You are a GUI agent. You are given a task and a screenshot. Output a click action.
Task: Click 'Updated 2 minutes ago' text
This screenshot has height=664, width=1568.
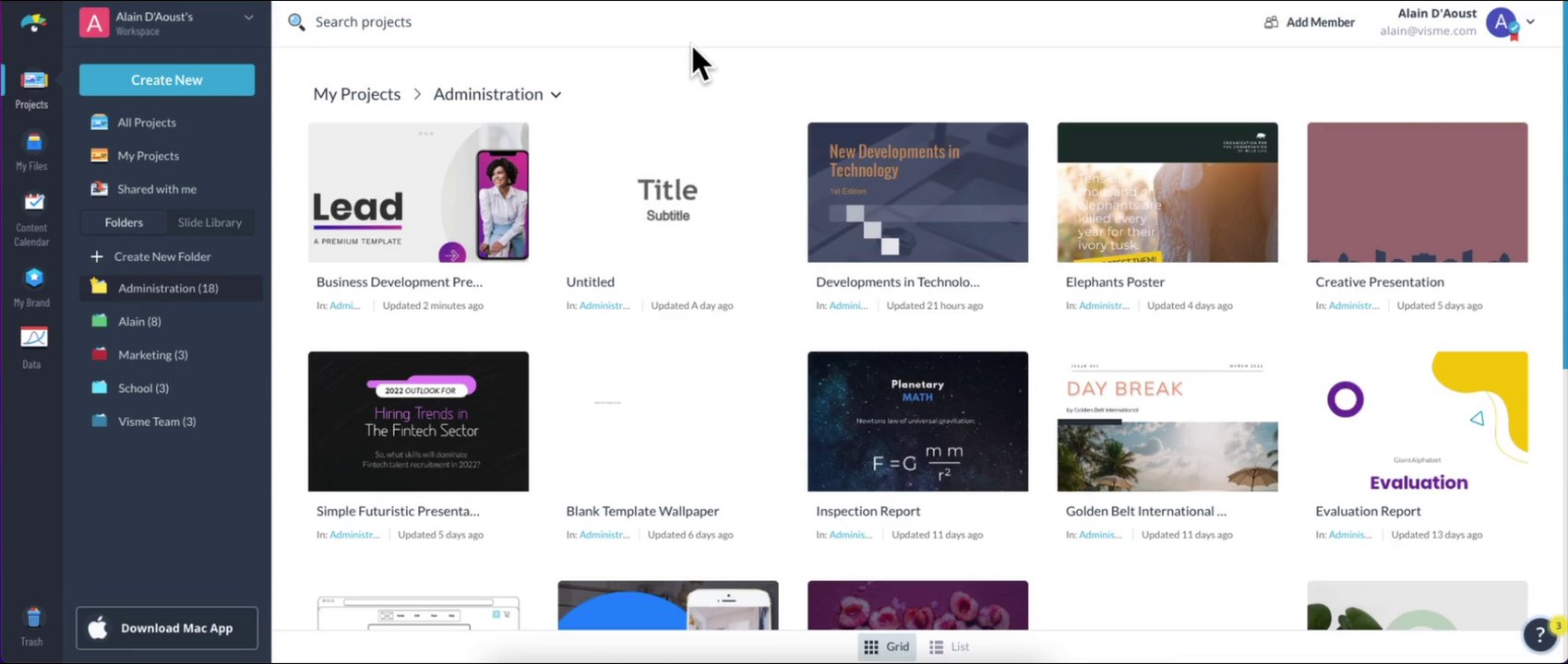click(433, 305)
